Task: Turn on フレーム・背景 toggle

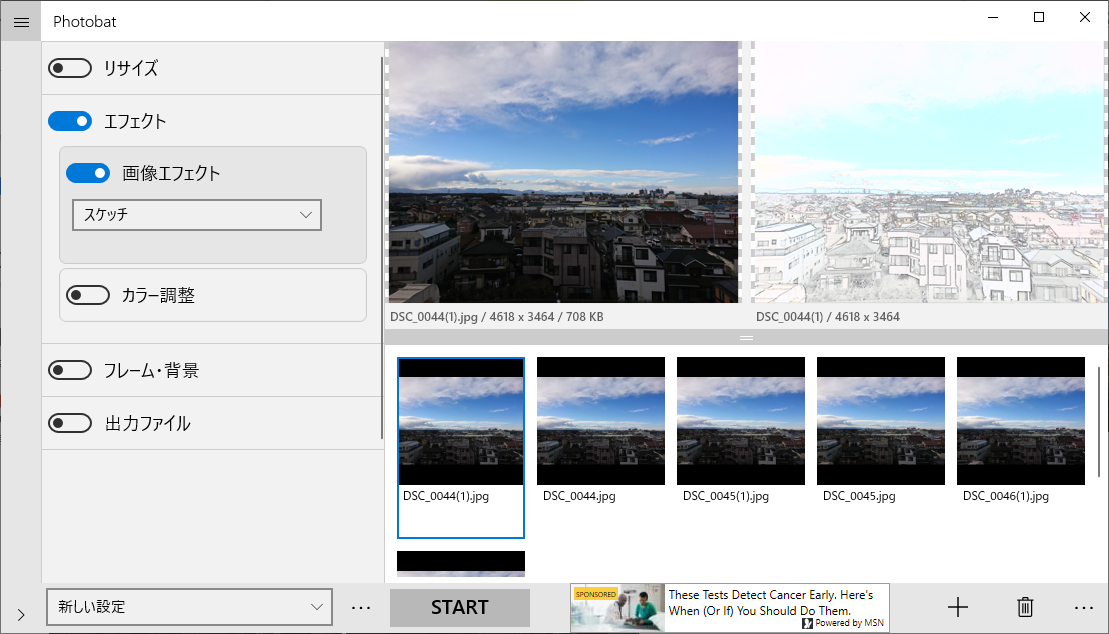Action: tap(69, 370)
